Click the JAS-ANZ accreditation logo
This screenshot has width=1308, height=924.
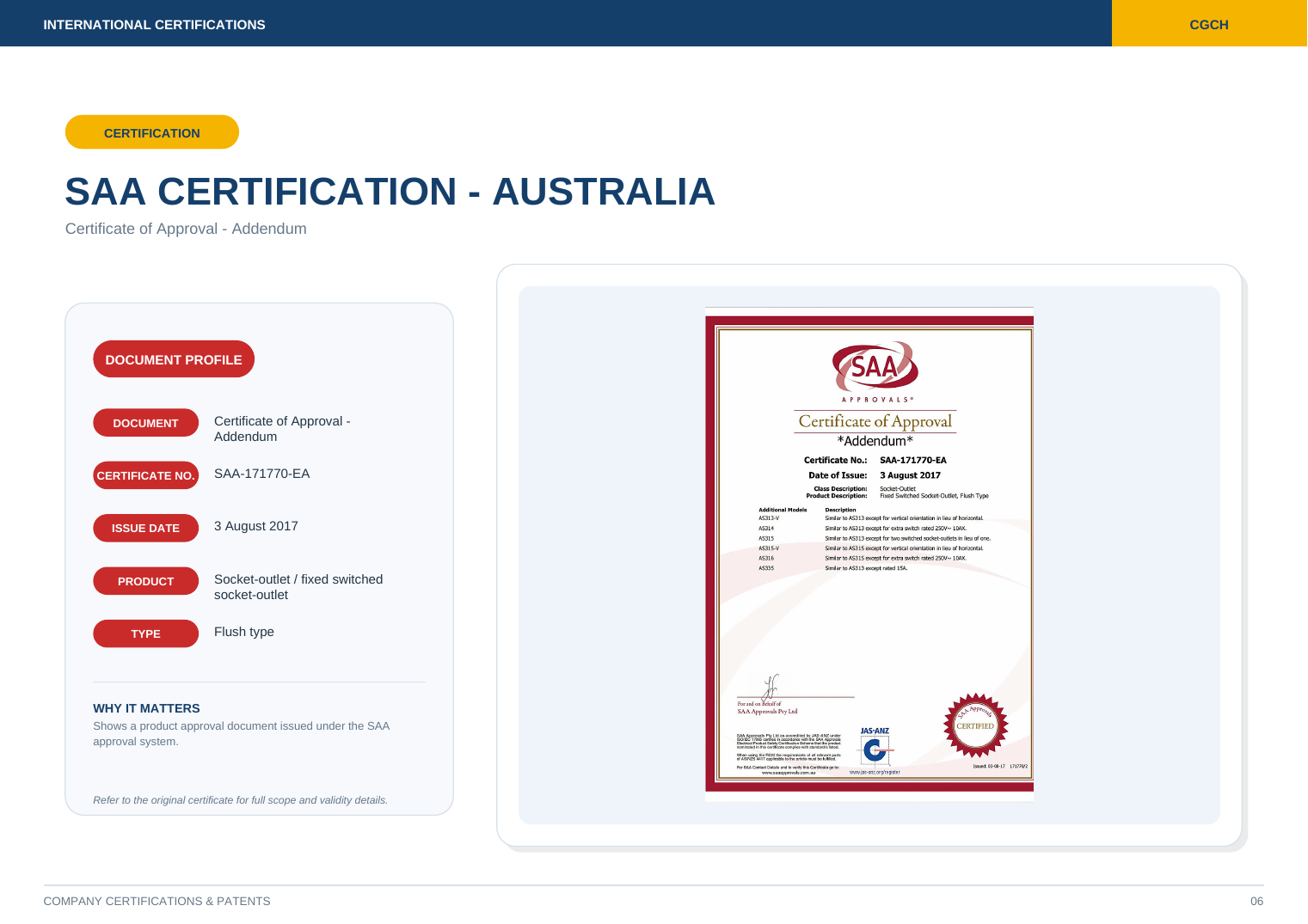(875, 746)
